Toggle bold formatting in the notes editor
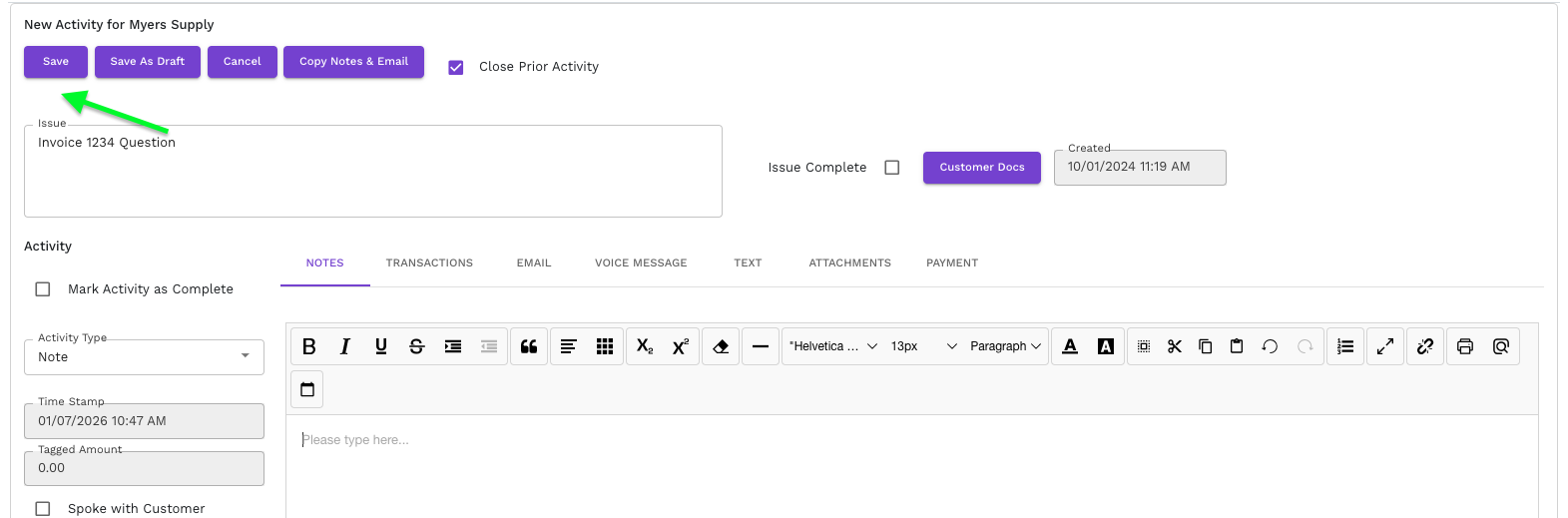The width and height of the screenshot is (1568, 518). pyautogui.click(x=309, y=346)
